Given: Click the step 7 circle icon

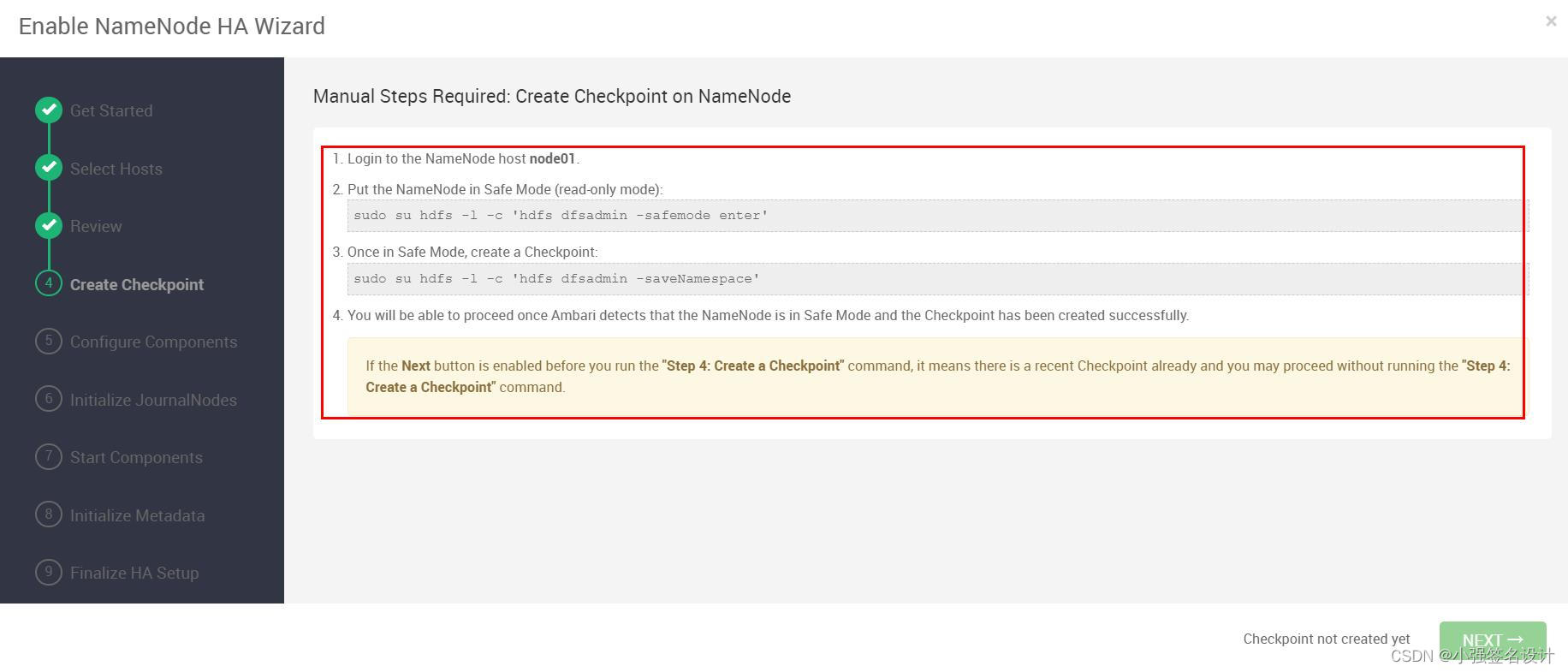Looking at the screenshot, I should (49, 456).
